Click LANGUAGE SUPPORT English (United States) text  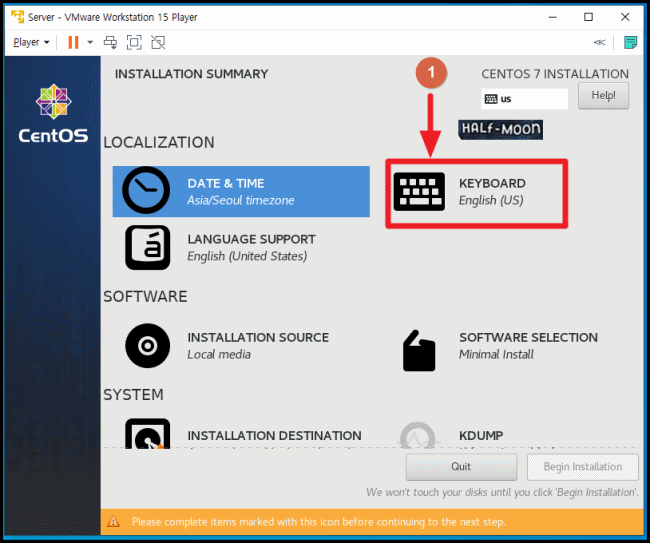point(251,247)
